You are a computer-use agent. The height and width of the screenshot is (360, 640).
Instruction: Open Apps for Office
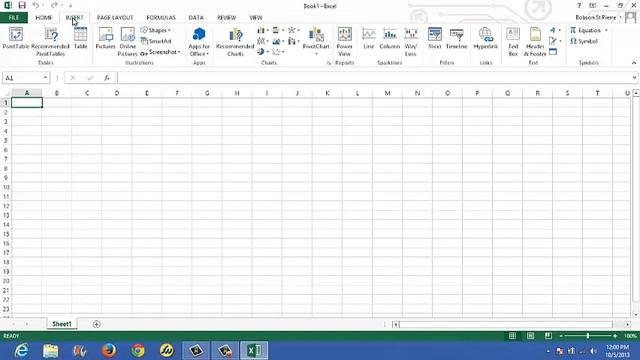199,42
